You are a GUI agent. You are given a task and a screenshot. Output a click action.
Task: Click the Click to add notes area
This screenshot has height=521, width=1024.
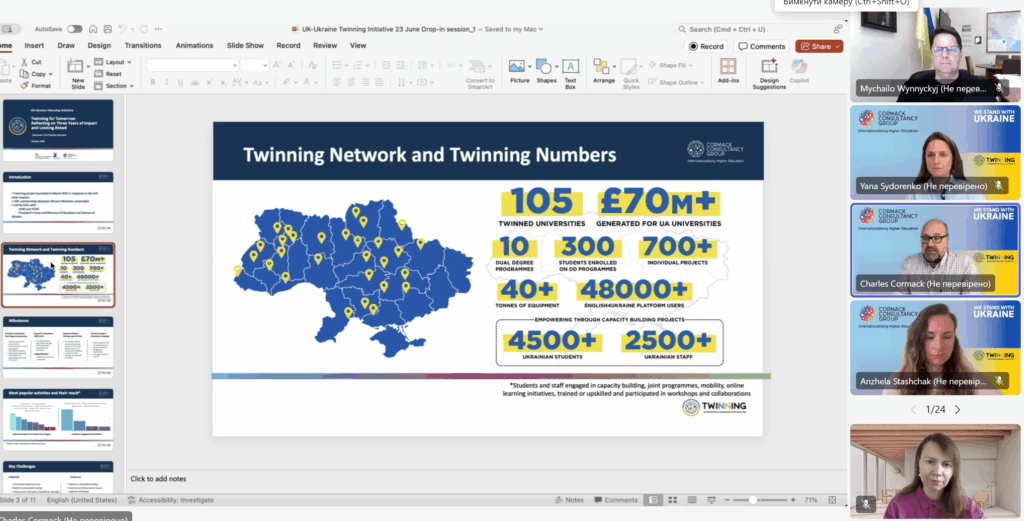point(158,479)
